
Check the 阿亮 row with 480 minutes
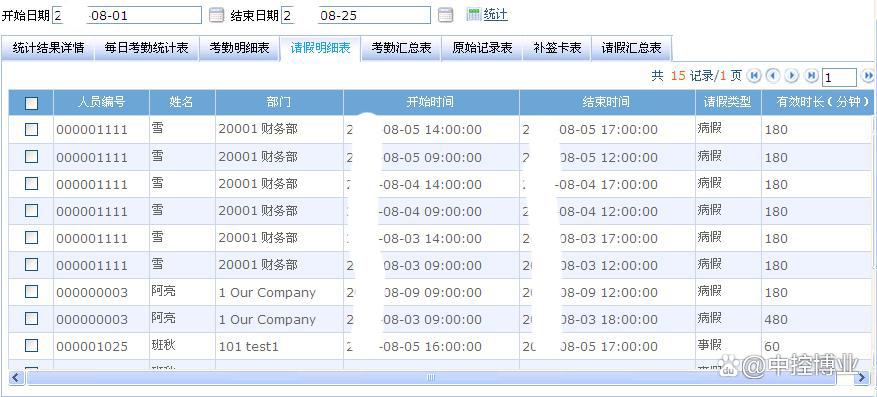coord(31,319)
